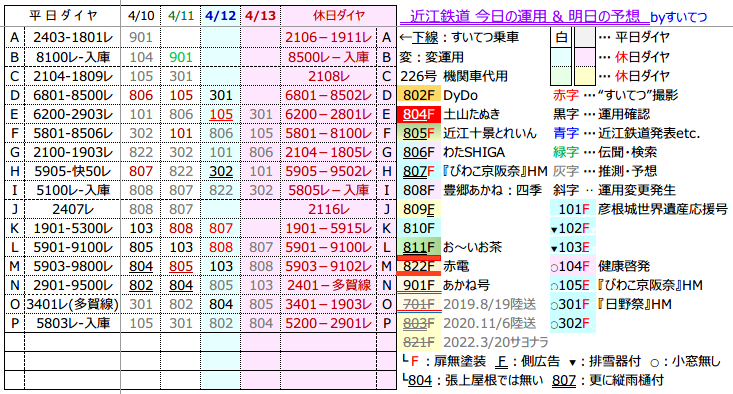The width and height of the screenshot is (733, 394).
Task: Click weekday cell 8100レ-入庫
Action: pos(72,57)
